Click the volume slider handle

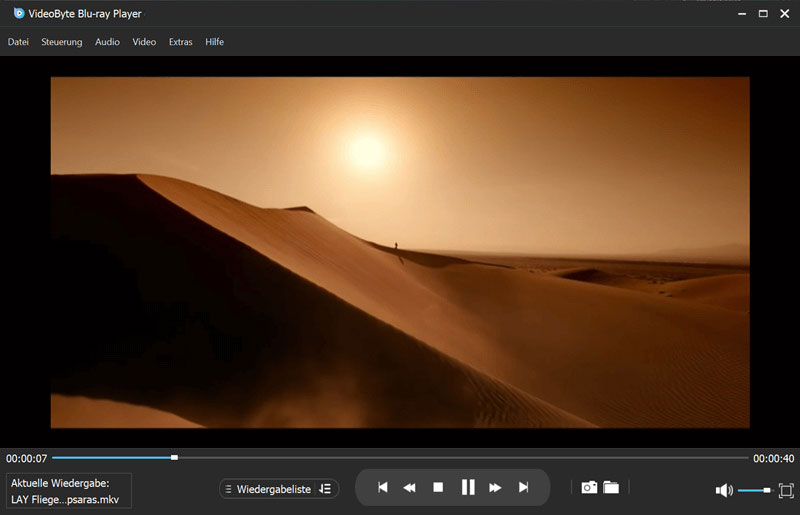[x=767, y=490]
